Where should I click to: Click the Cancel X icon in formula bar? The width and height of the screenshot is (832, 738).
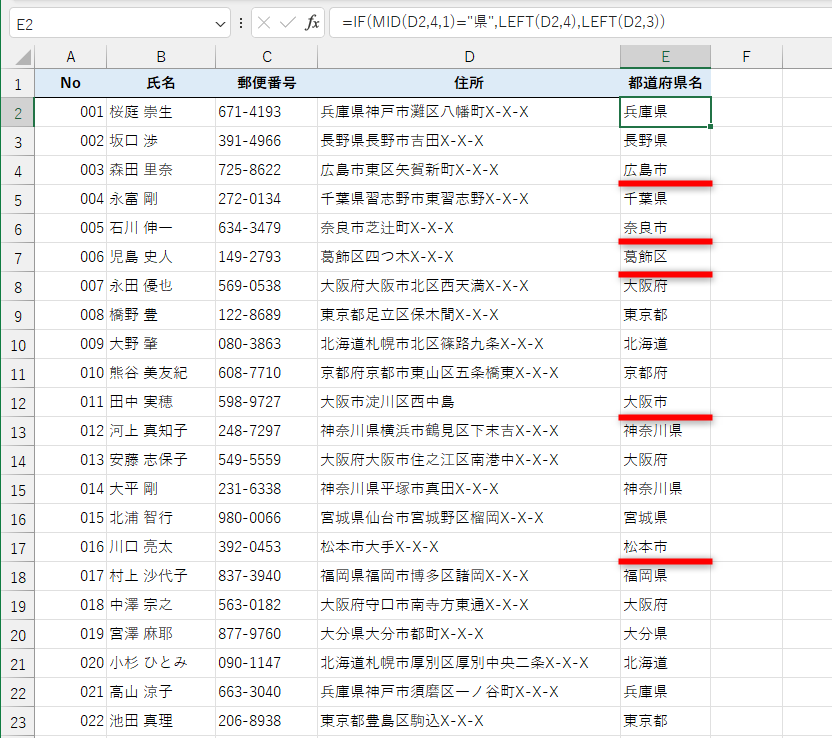264,22
